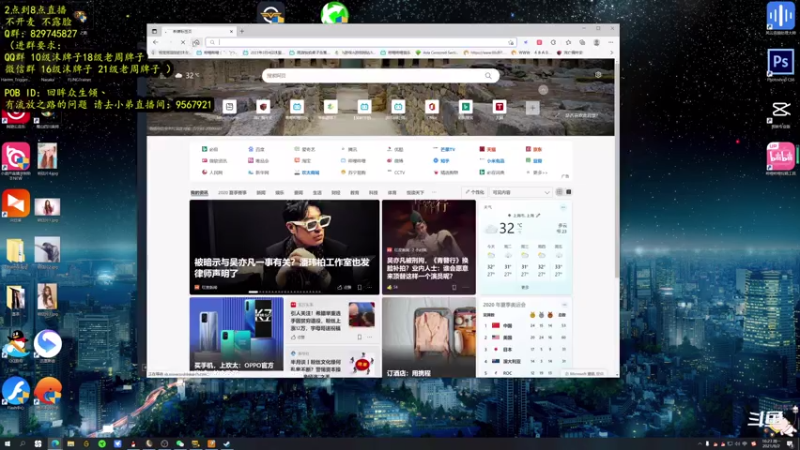Expand the content visibility dropdown in feed bar

click(x=520, y=192)
